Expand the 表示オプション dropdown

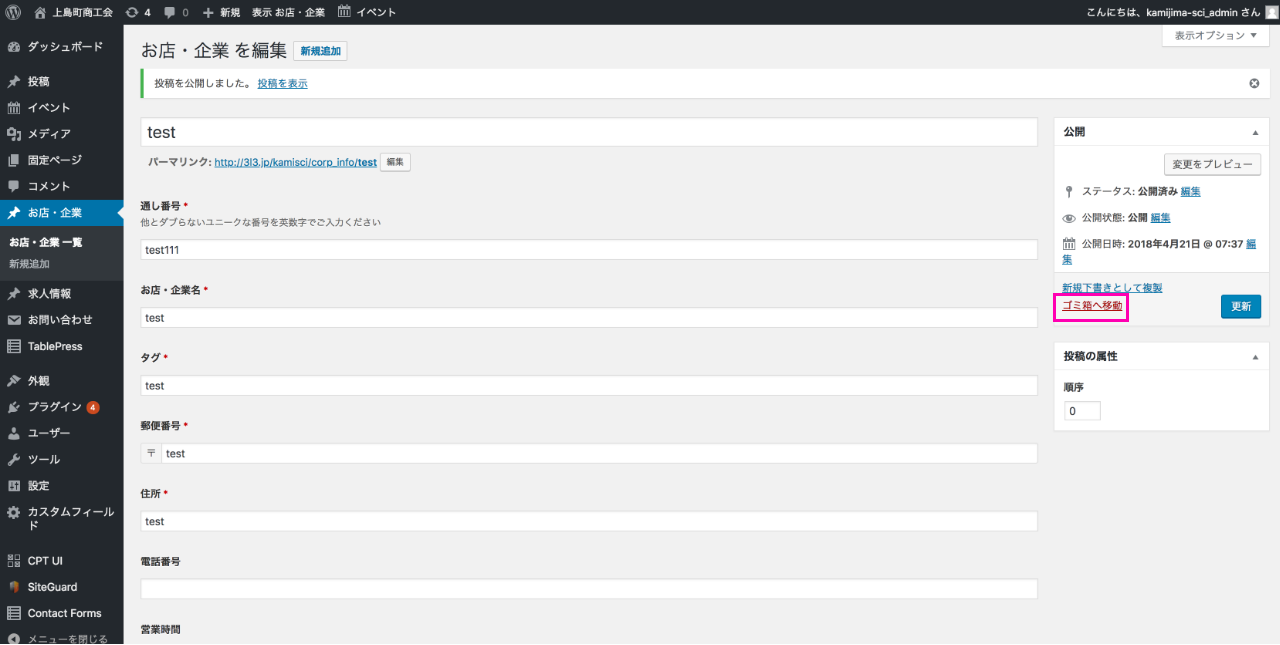point(1215,35)
